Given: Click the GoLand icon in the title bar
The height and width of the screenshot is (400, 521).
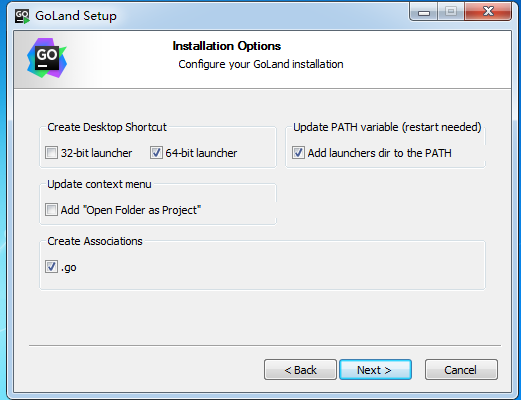Looking at the screenshot, I should pos(22,16).
